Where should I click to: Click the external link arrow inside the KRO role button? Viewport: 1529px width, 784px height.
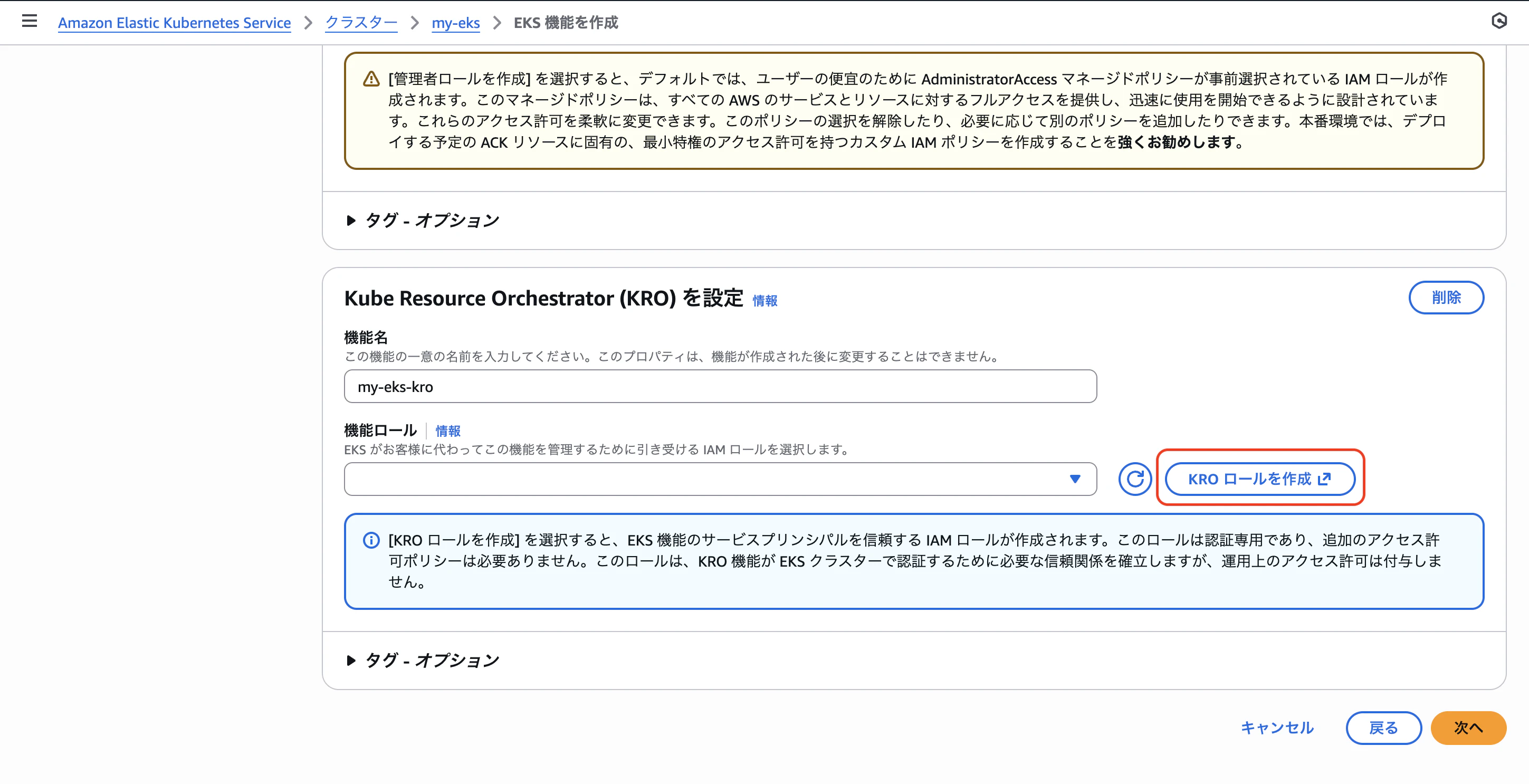click(x=1324, y=479)
